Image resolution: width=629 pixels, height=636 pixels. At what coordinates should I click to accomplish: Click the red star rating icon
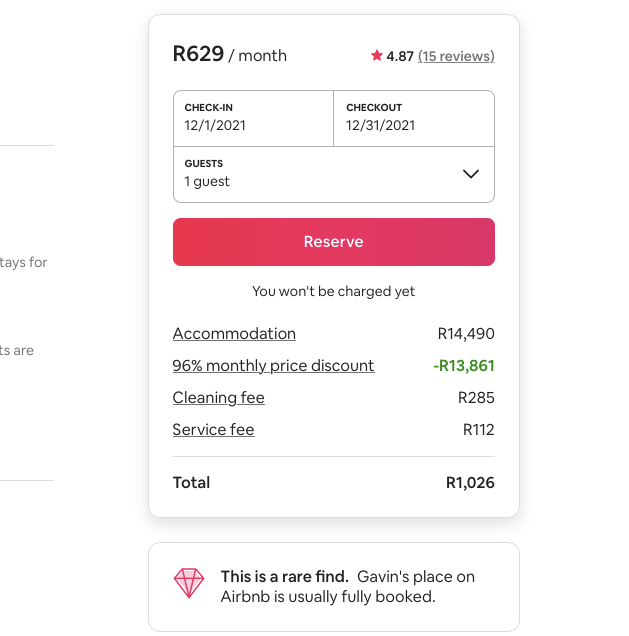377,56
